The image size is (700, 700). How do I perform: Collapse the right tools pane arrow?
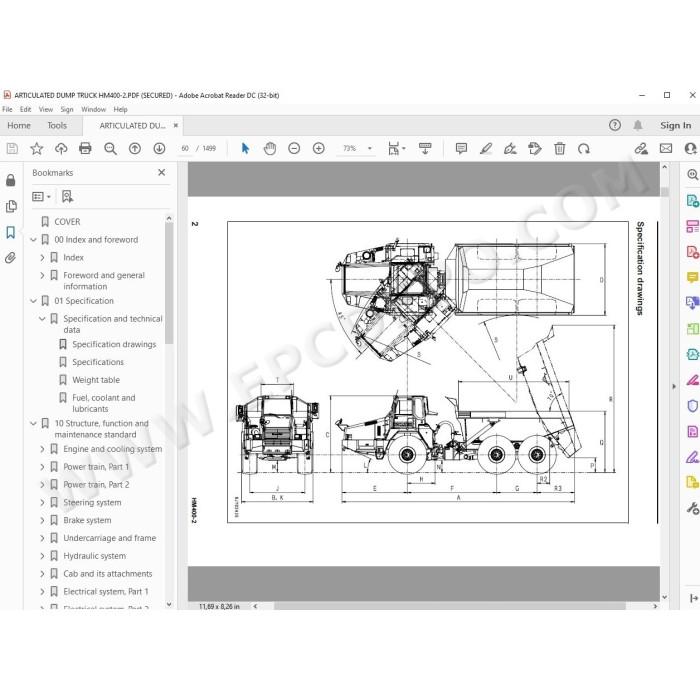click(674, 386)
